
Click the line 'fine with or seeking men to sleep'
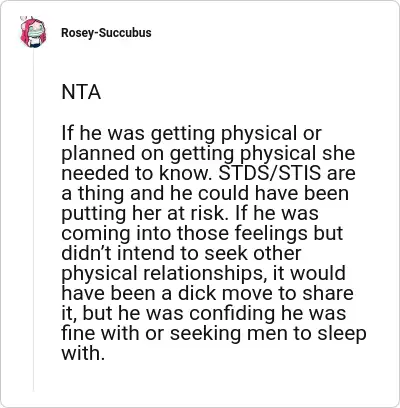[x=214, y=334]
